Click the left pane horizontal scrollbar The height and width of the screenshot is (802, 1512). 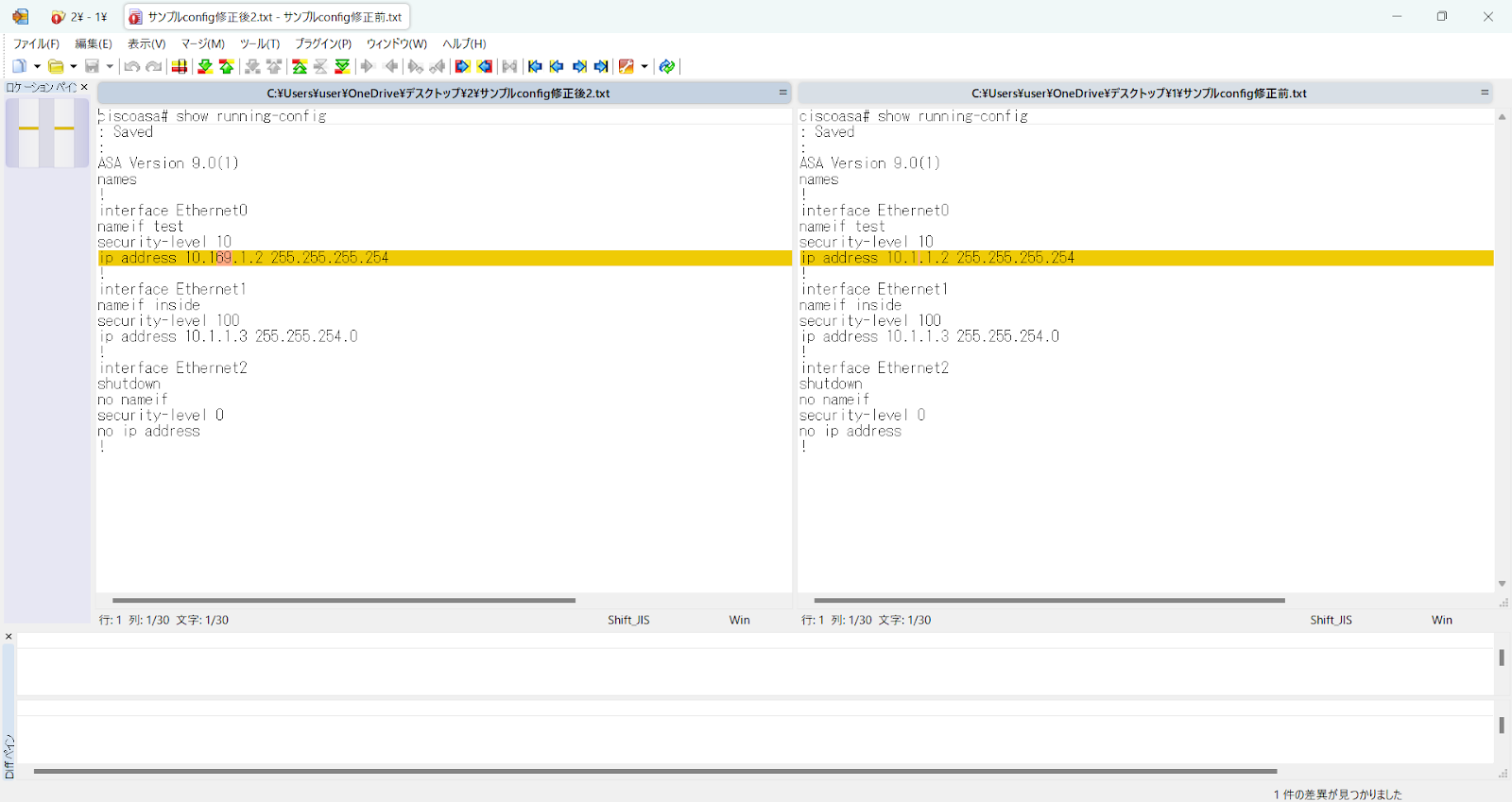point(344,600)
